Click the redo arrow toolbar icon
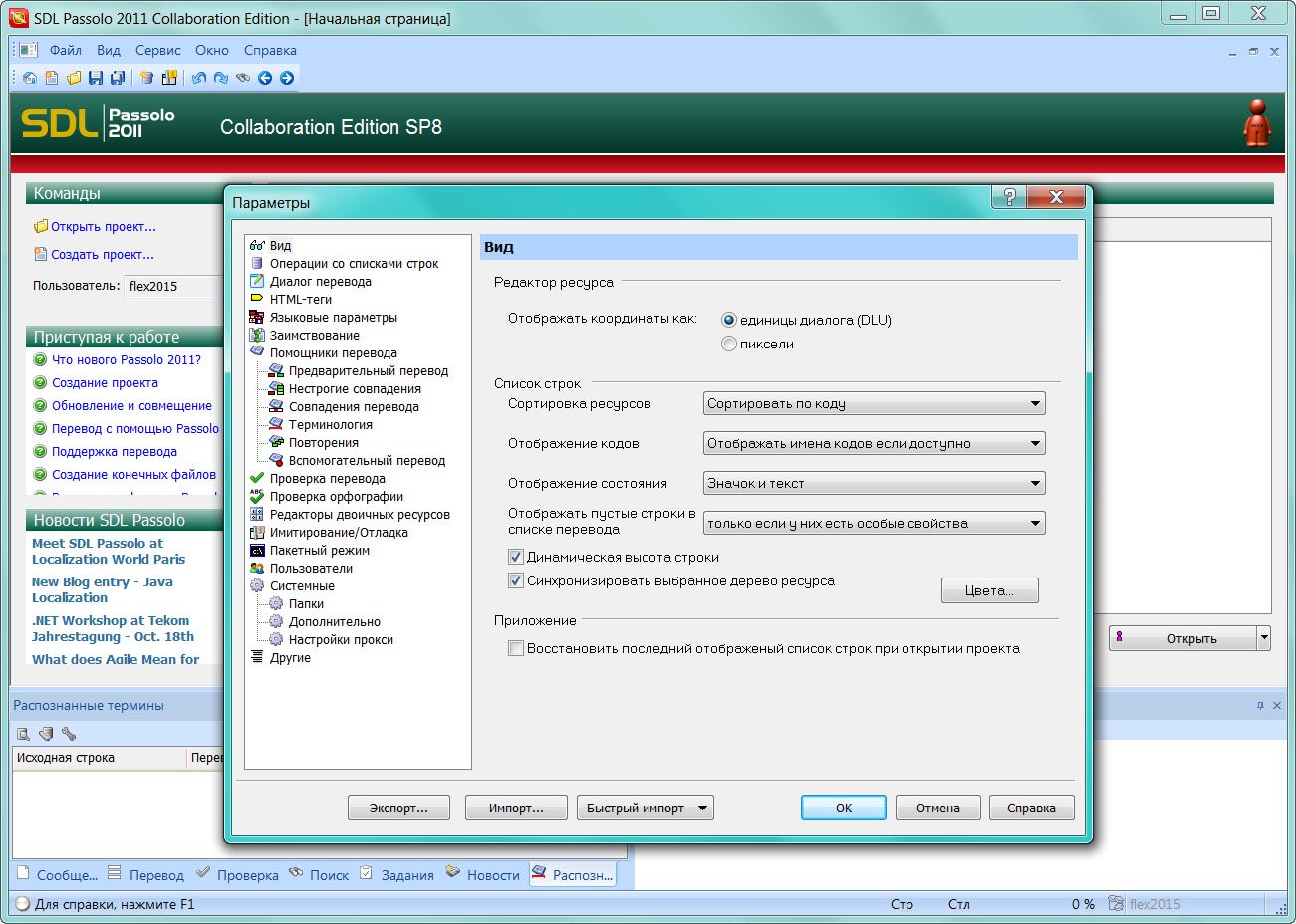The height and width of the screenshot is (924, 1296). 221,78
